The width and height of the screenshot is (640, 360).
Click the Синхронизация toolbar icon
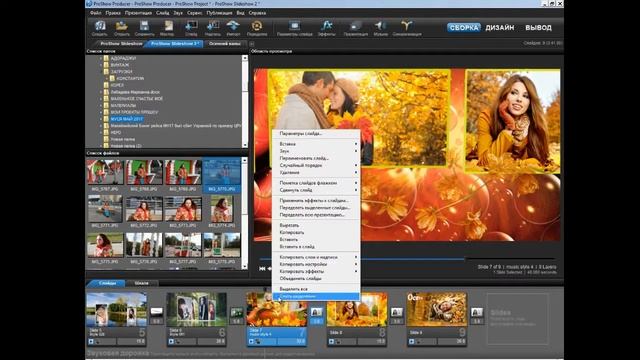[407, 28]
